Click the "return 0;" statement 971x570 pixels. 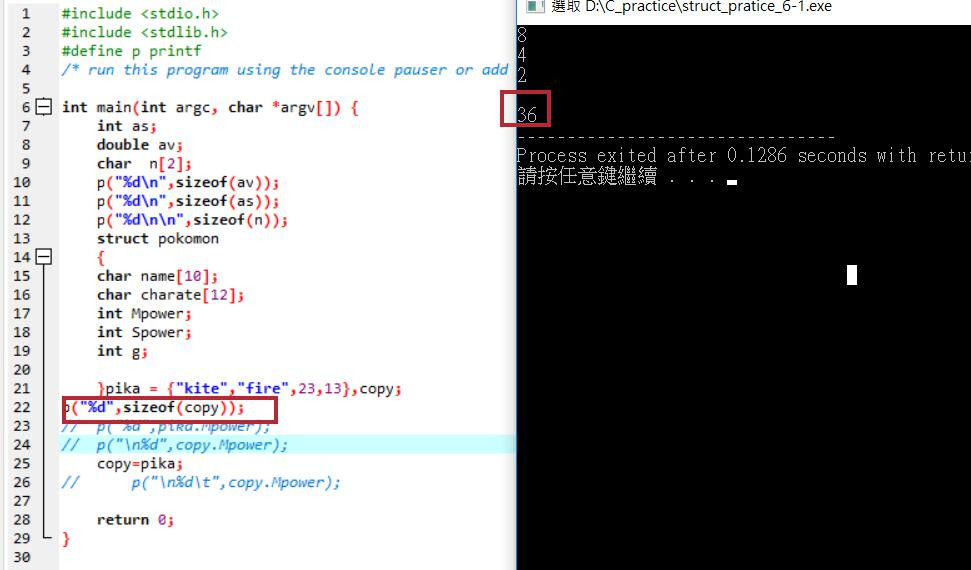pos(135,520)
